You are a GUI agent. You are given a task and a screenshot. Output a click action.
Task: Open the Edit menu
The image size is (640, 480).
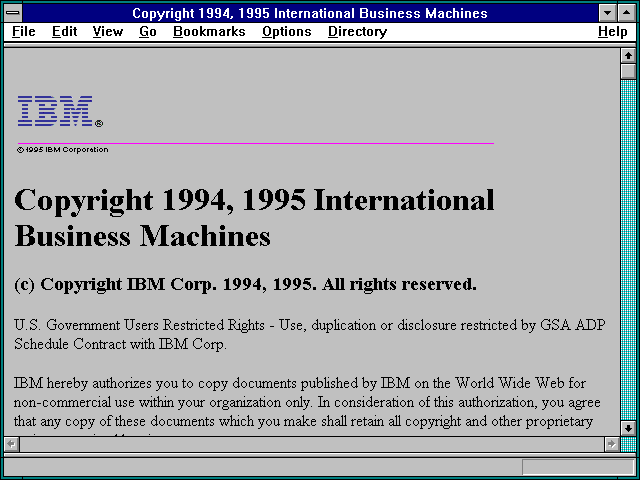click(64, 31)
